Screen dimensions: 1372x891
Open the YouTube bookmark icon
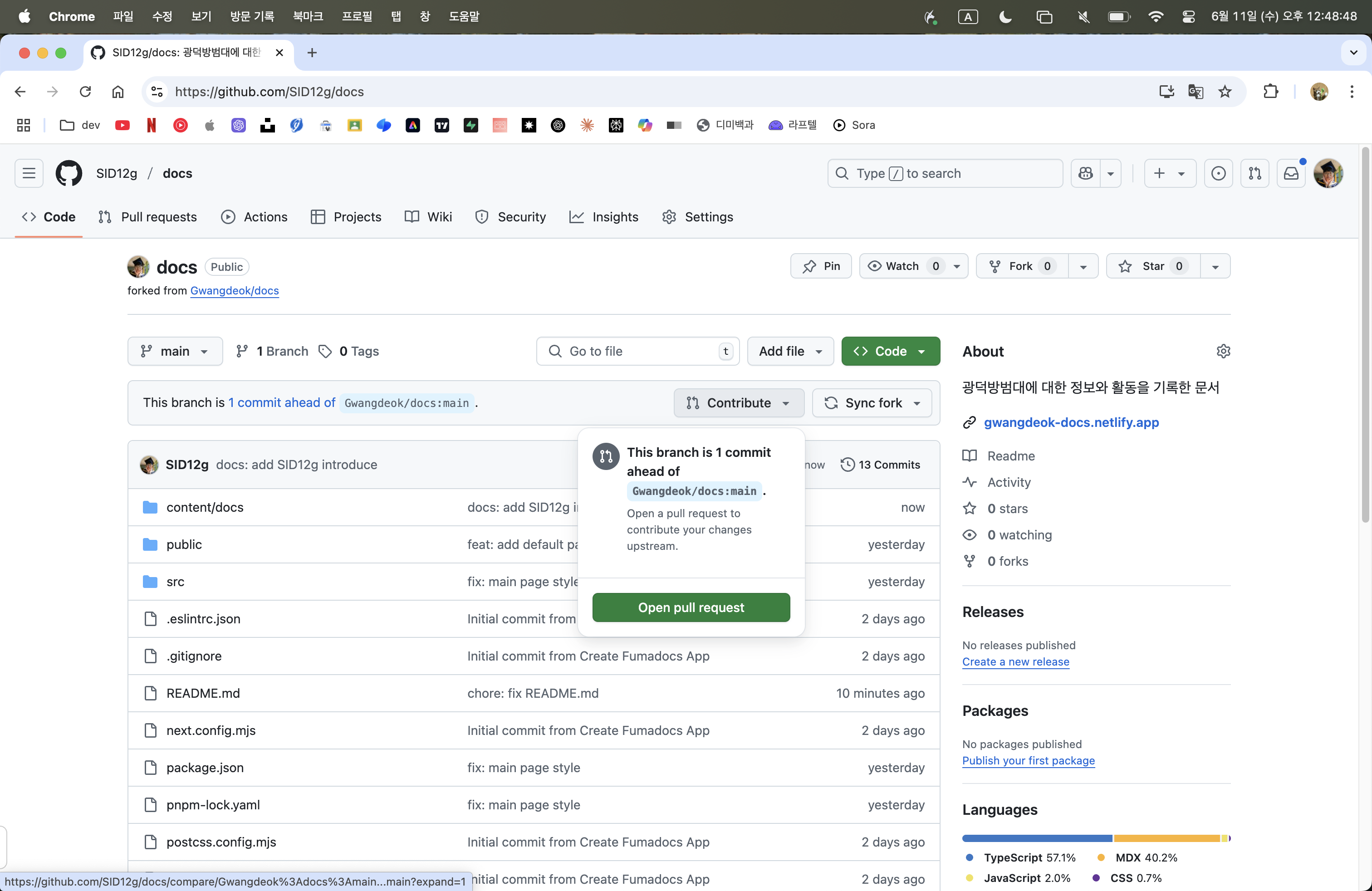[x=122, y=125]
